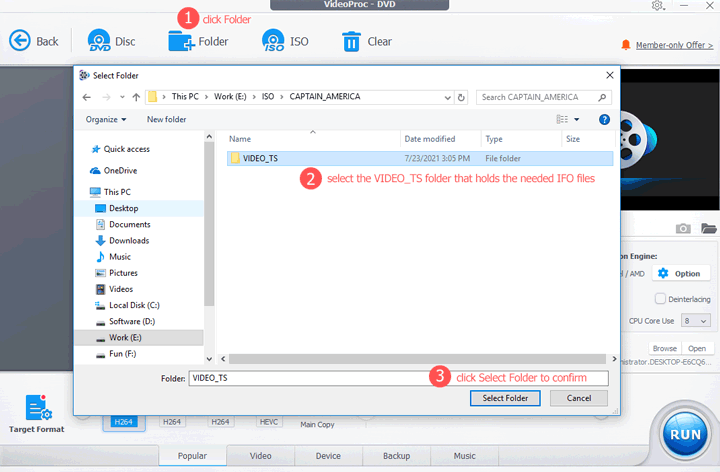Click New folder in the dialog toolbar
This screenshot has width=720, height=472.
coord(166,119)
